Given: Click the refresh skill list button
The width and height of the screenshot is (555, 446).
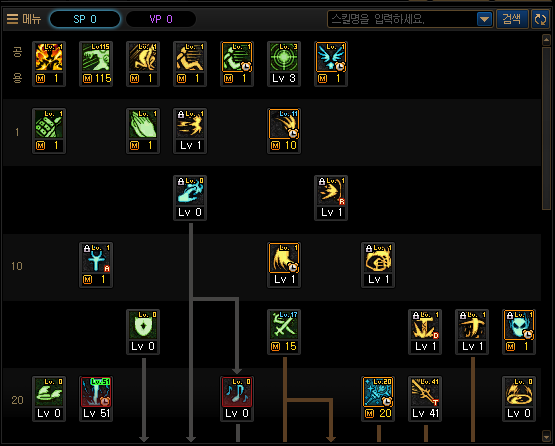Looking at the screenshot, I should coord(540,19).
